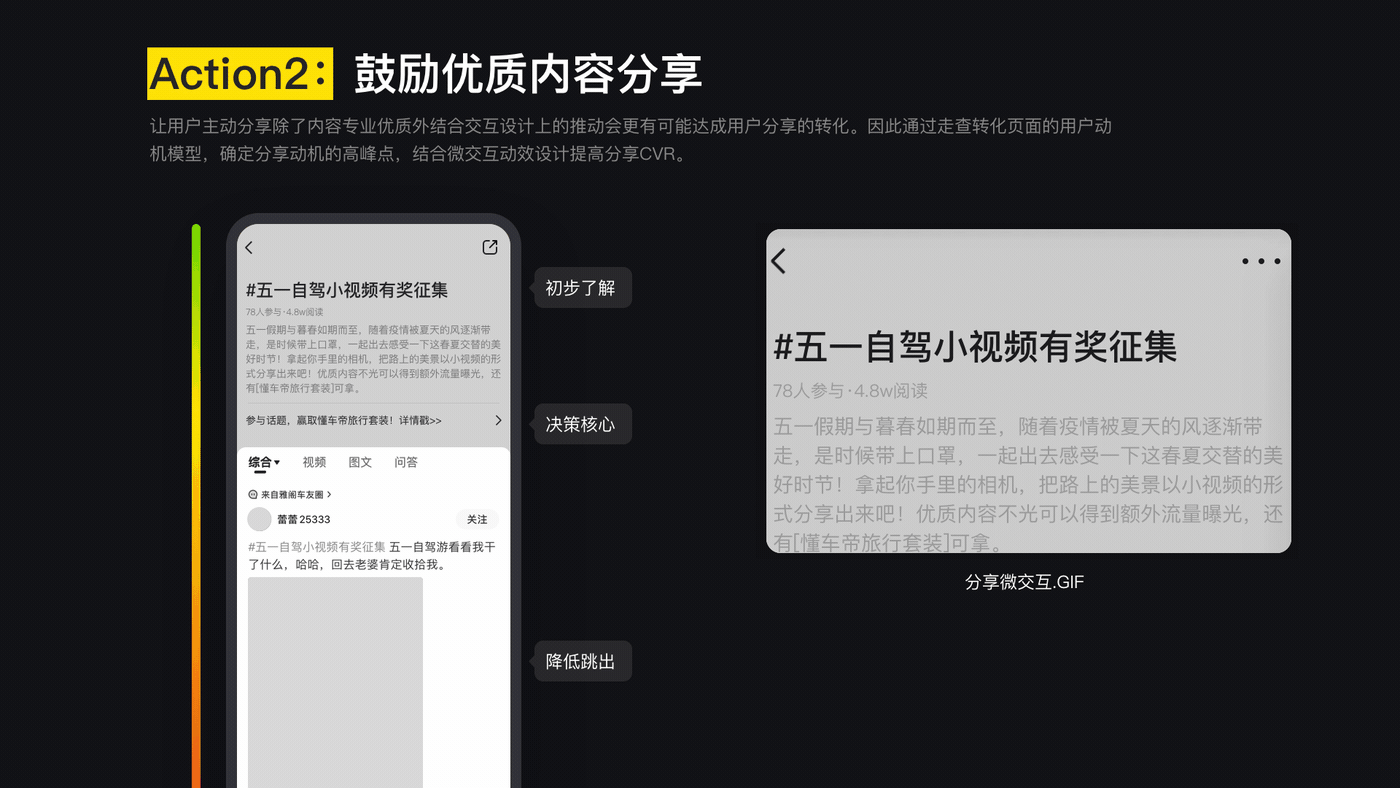Click user avatar next to 蕾蕾25333
This screenshot has width=1400, height=788.
pyautogui.click(x=259, y=519)
